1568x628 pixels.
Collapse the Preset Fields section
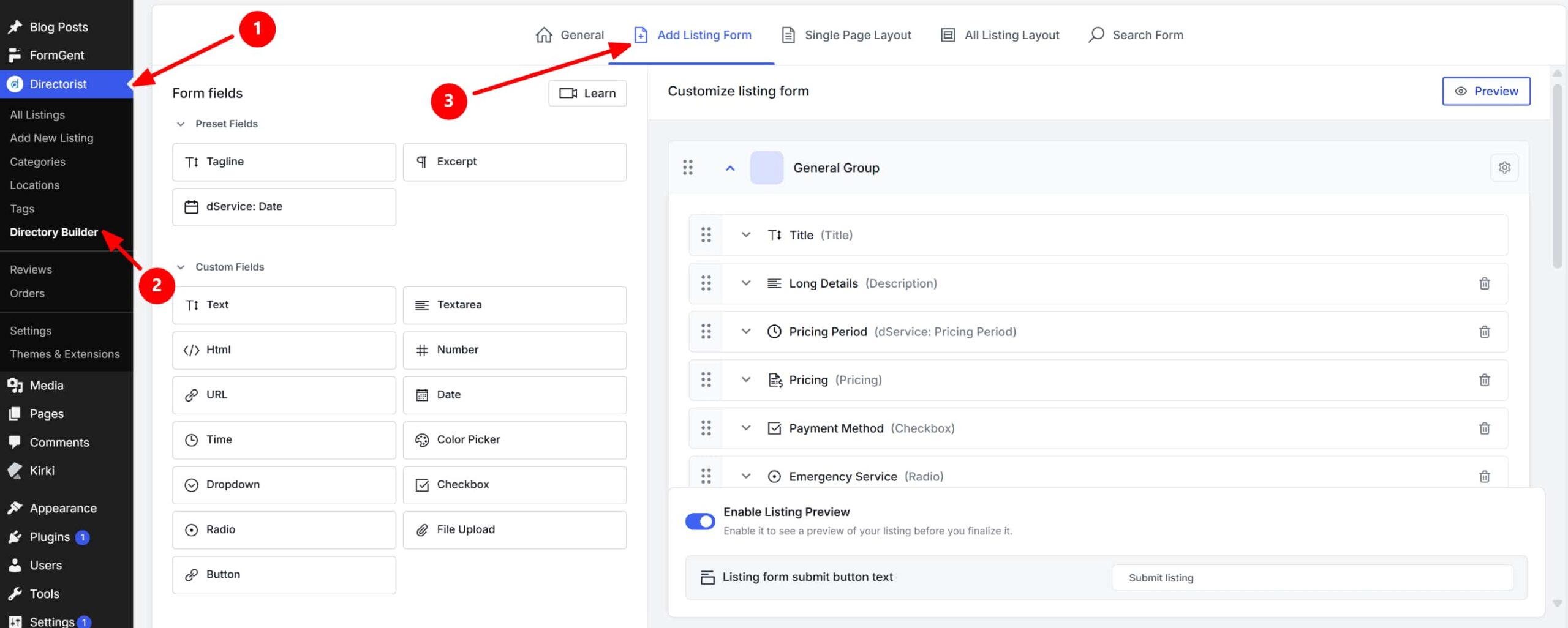point(181,124)
